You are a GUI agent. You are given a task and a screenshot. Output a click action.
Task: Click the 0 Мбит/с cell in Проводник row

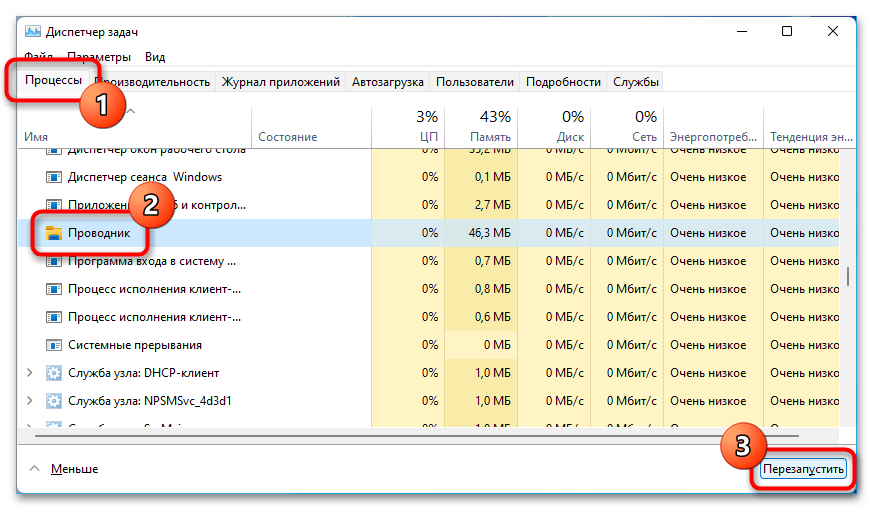coord(627,233)
